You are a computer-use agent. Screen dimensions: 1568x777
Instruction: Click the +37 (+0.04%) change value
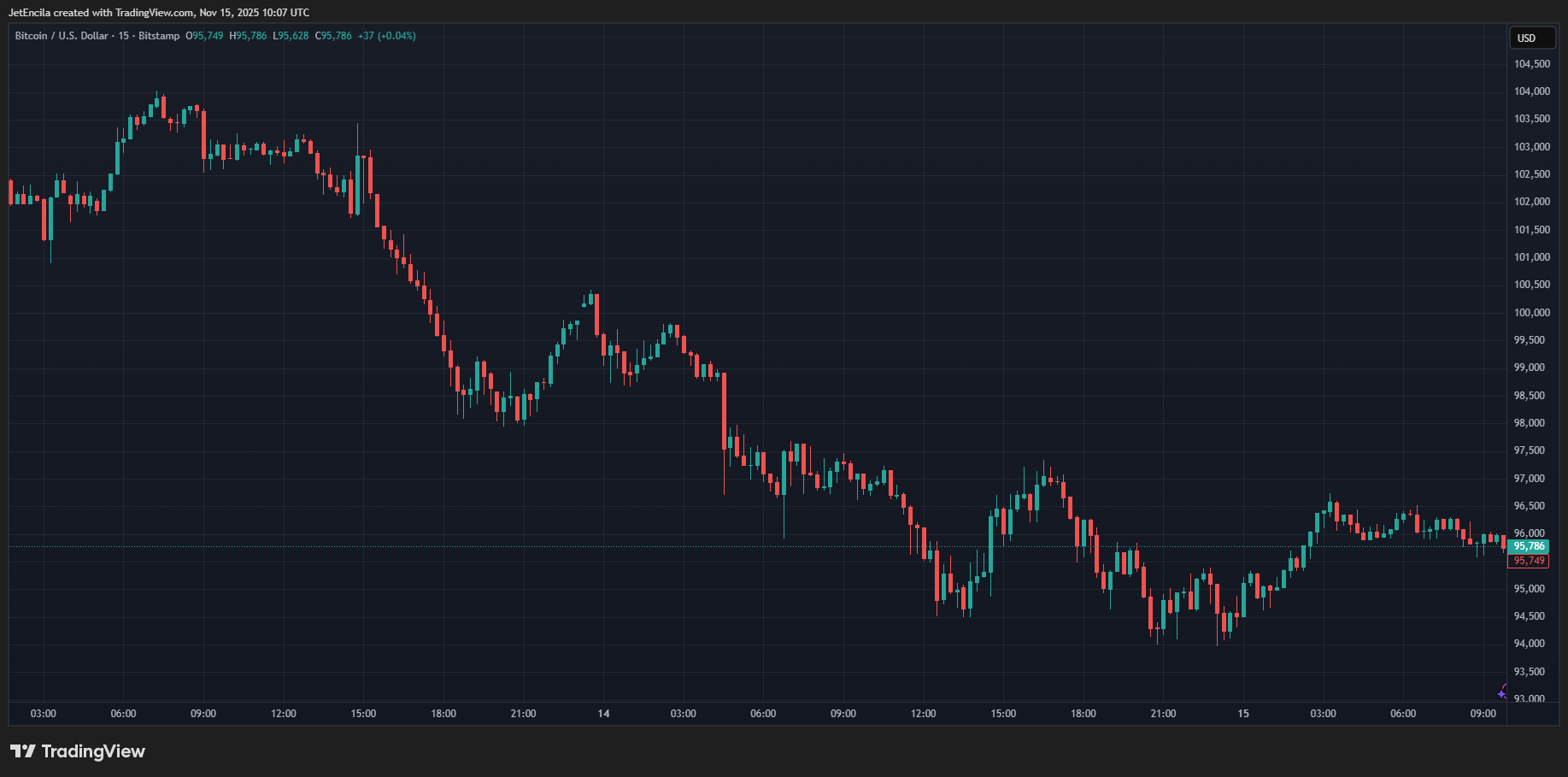(x=387, y=36)
